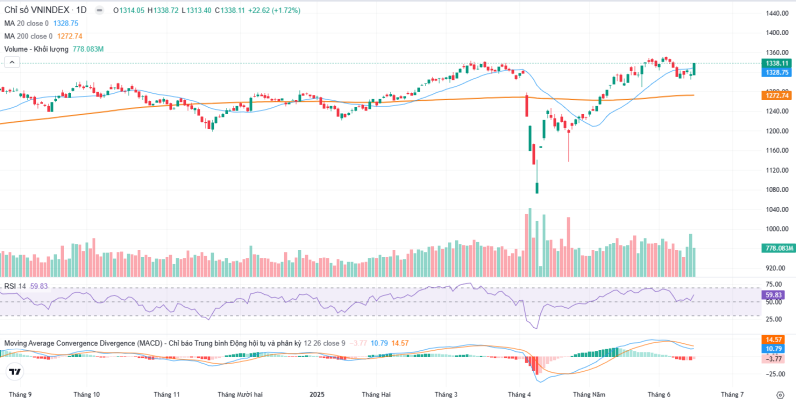Click Tháng 4 on the time axis
The image size is (796, 400).
519,394
